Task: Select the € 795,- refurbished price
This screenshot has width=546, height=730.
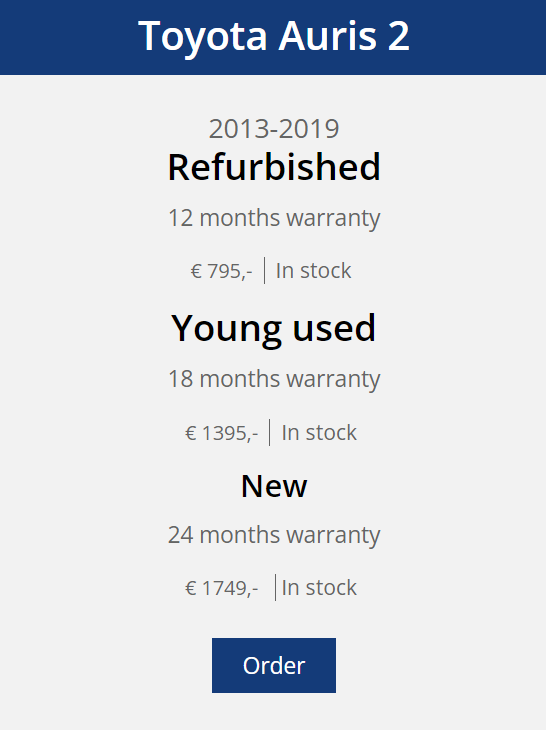Action: pos(222,271)
